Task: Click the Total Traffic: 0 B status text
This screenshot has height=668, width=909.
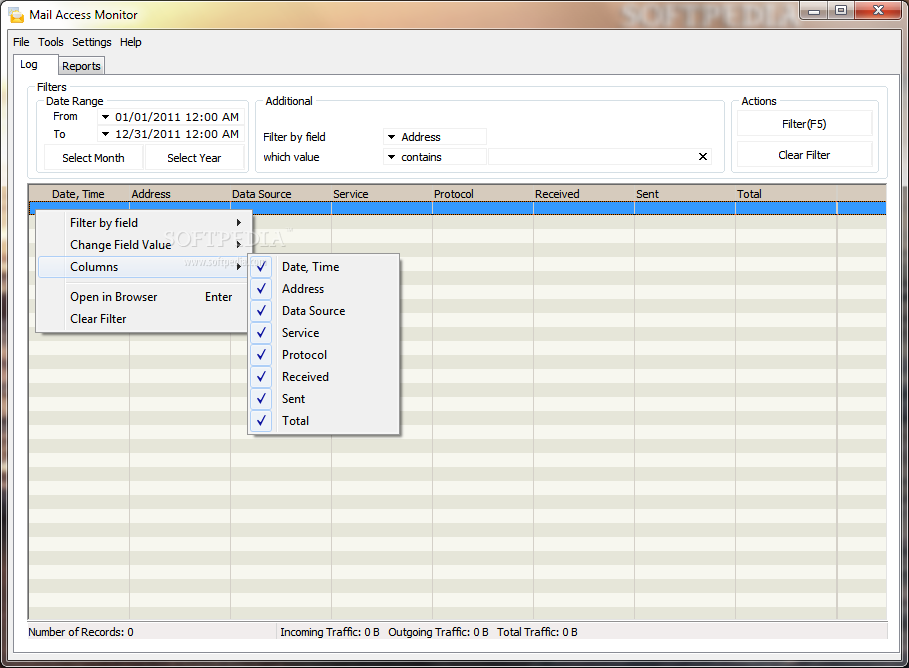Action: click(537, 632)
